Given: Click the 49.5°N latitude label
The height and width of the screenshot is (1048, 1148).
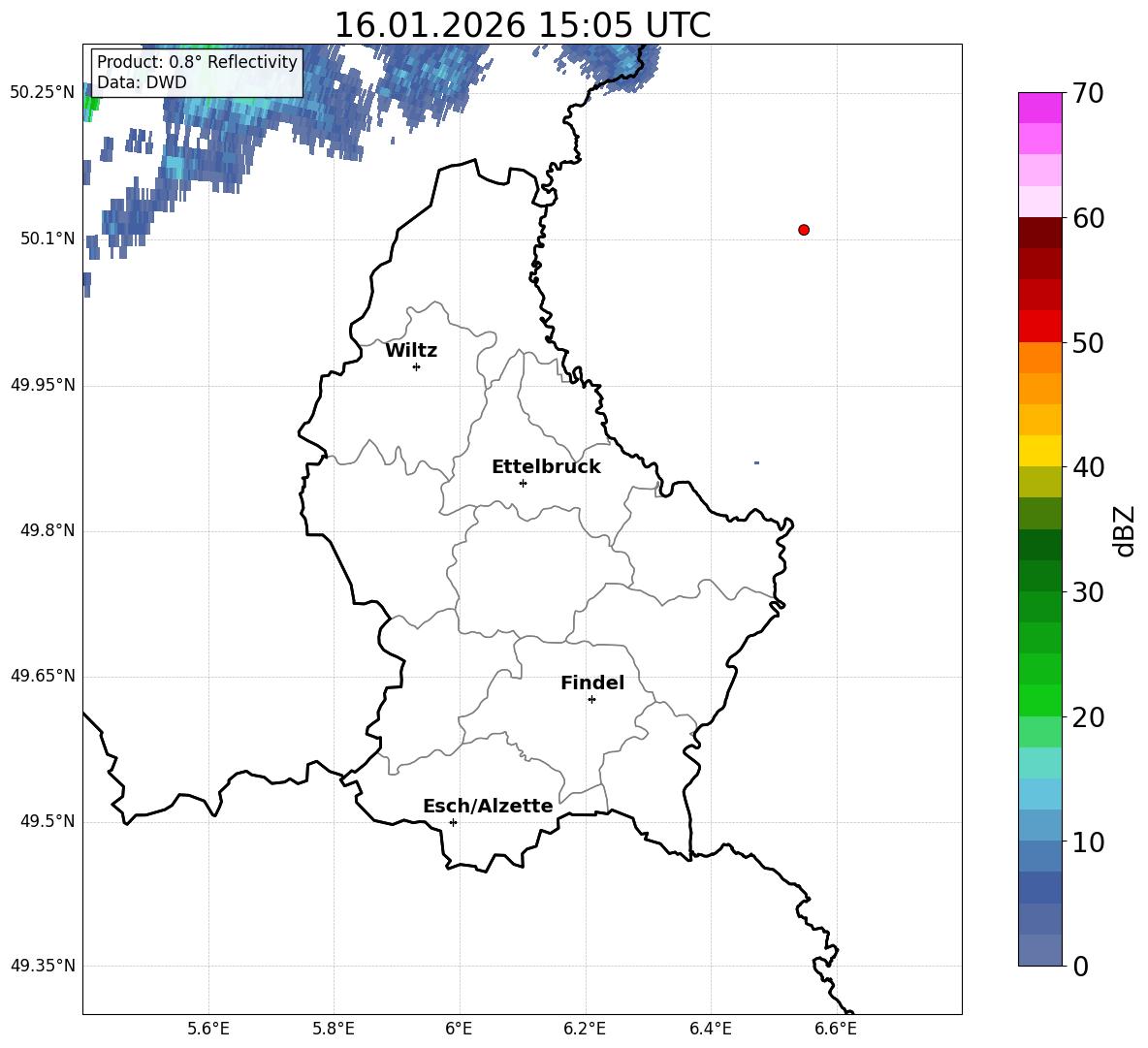Looking at the screenshot, I should pos(48,820).
